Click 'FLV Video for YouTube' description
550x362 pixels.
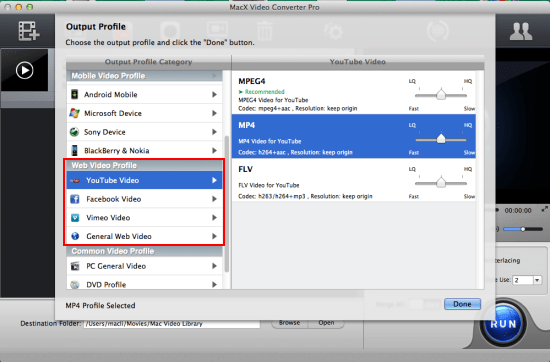point(269,185)
